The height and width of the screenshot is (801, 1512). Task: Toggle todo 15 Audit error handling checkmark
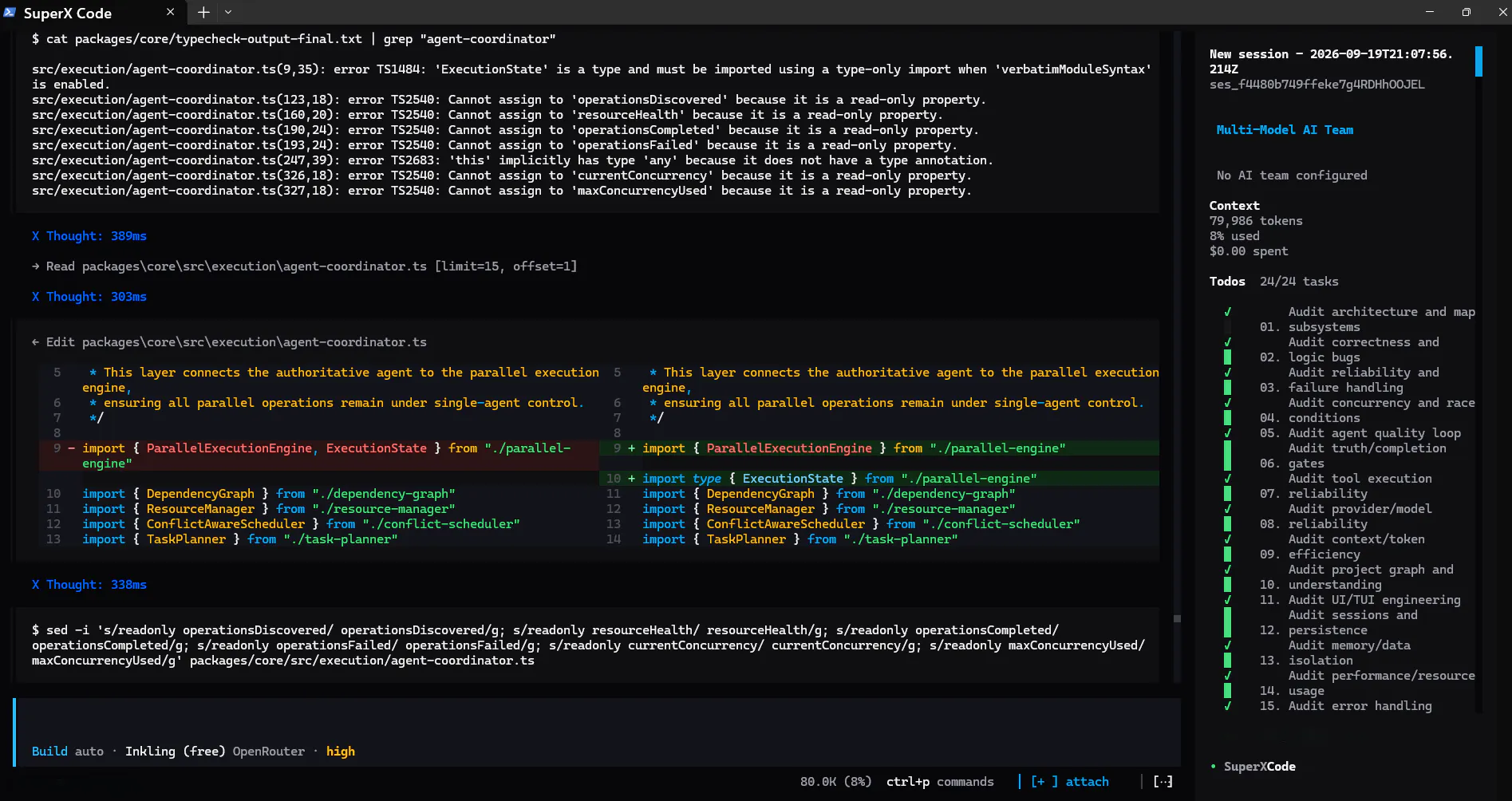point(1227,706)
